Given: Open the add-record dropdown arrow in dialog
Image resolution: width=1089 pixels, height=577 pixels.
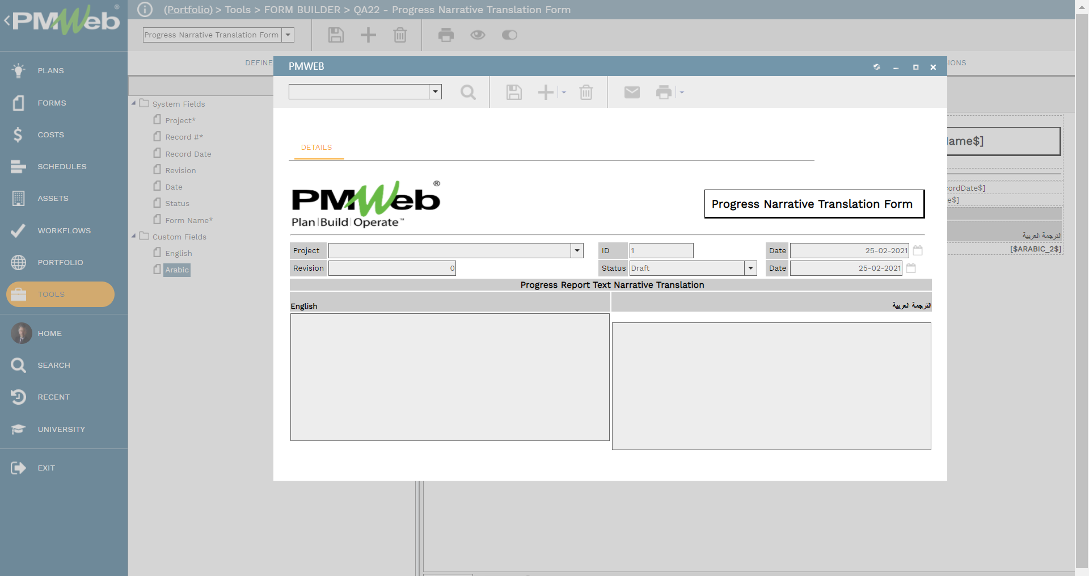Looking at the screenshot, I should pos(563,92).
